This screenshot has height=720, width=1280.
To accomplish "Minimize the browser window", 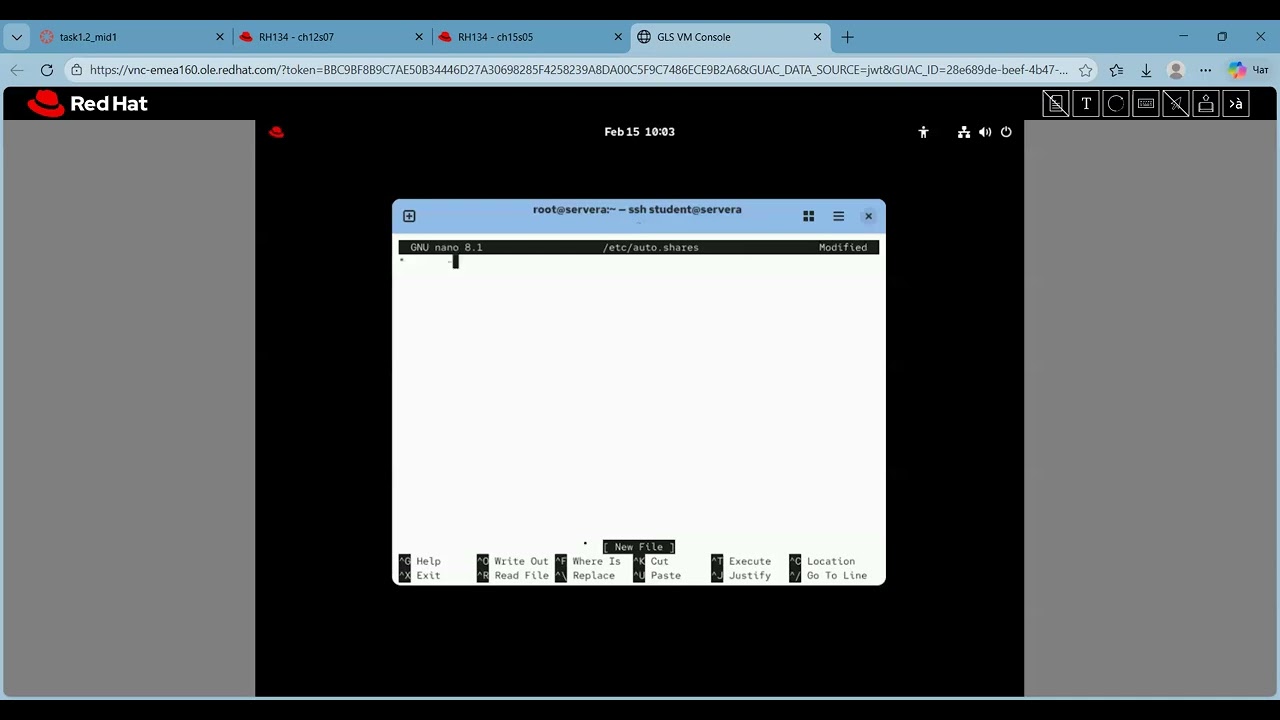I will pos(1183,37).
